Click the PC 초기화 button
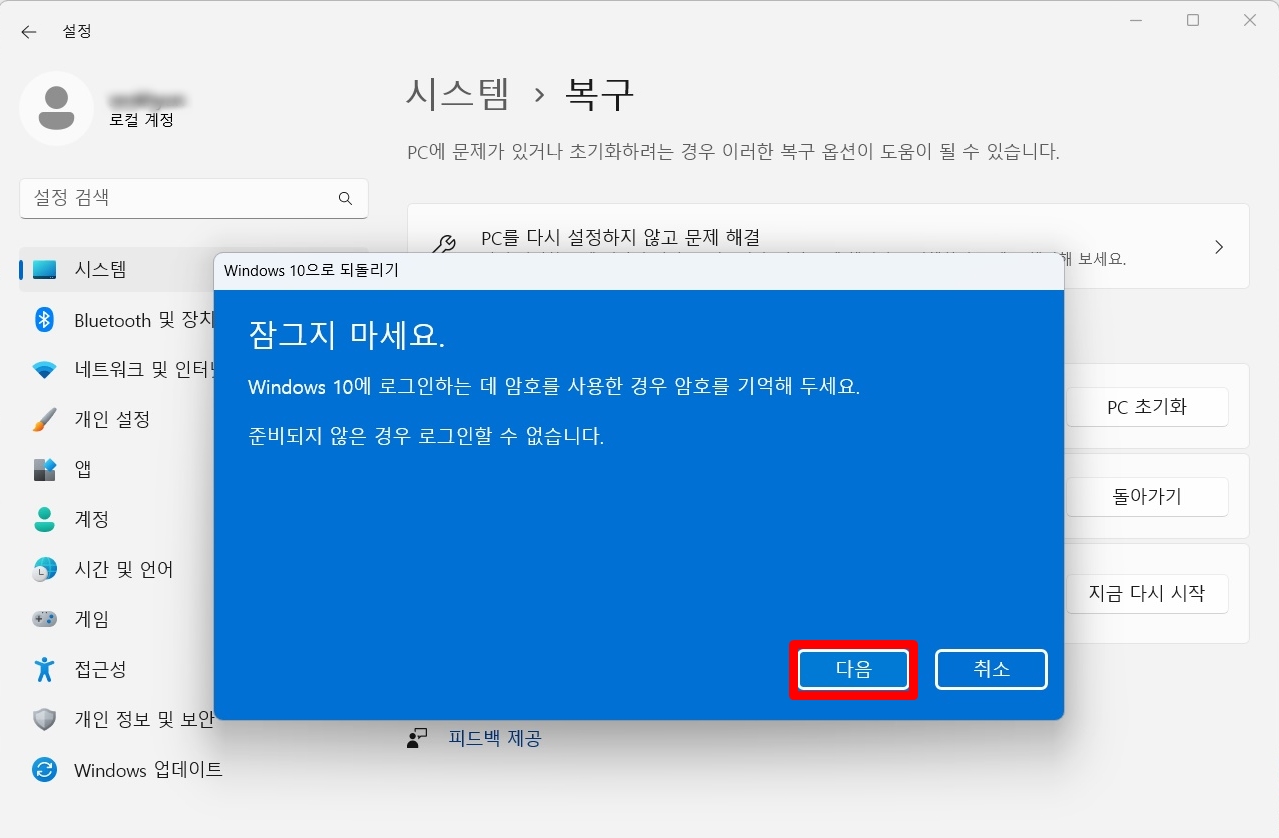The width and height of the screenshot is (1279, 838). [1147, 407]
